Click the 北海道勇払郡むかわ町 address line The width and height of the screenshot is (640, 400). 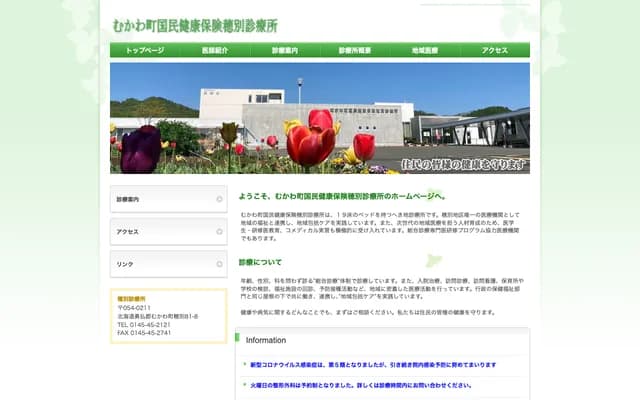158,316
